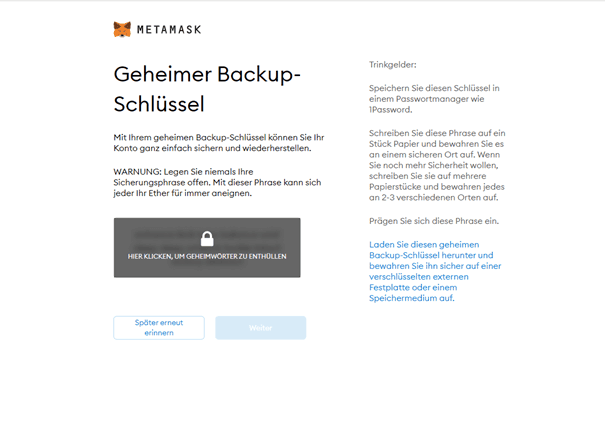Screen dimensions: 605x421
Task: Click the MetaMask fox logo icon
Action: pos(122,29)
